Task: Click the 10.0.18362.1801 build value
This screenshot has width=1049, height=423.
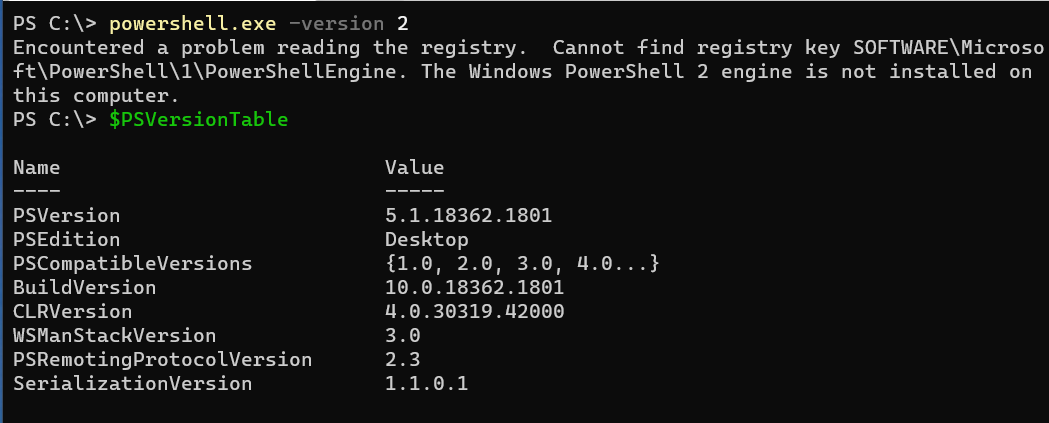Action: (x=474, y=288)
